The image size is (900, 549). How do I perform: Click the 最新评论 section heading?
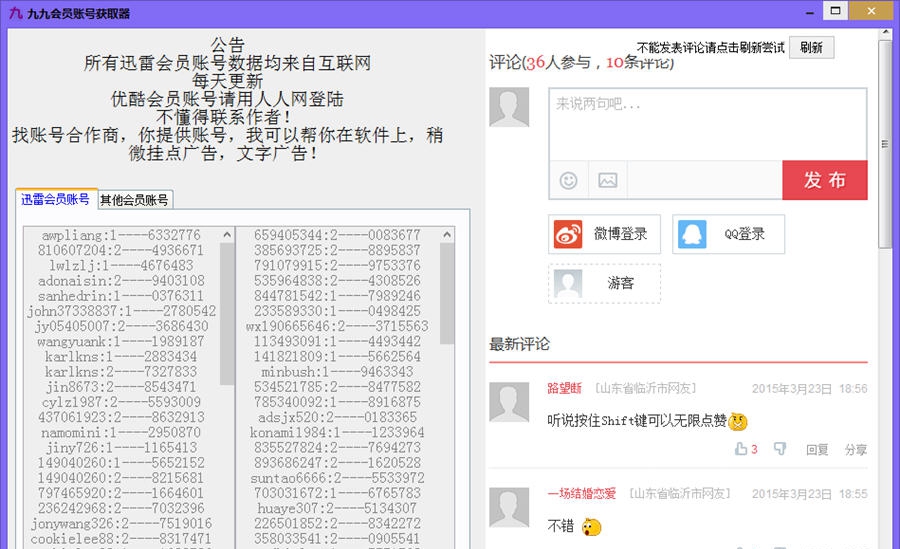click(519, 344)
